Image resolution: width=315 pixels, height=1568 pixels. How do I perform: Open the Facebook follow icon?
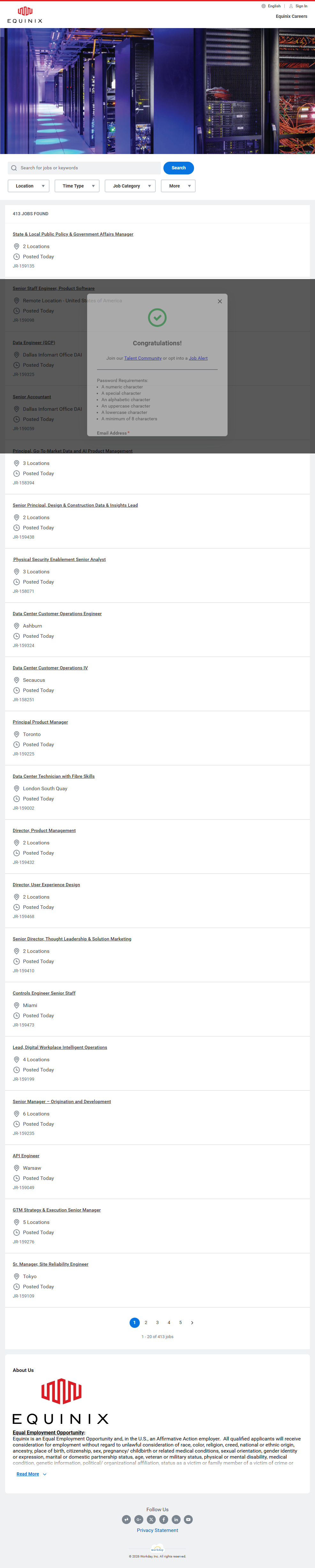[163, 1519]
